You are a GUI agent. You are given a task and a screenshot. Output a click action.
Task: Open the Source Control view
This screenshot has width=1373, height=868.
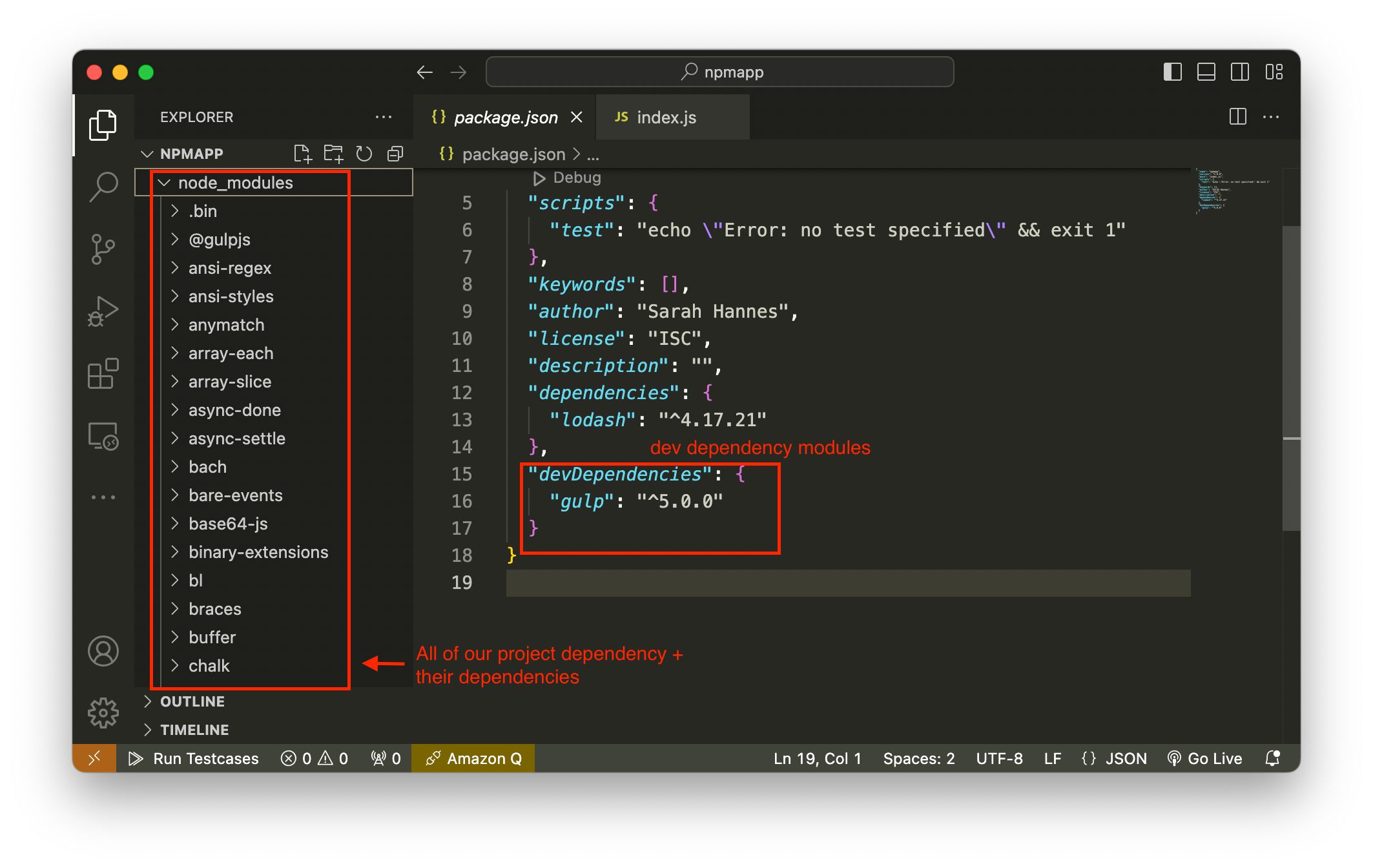(103, 249)
